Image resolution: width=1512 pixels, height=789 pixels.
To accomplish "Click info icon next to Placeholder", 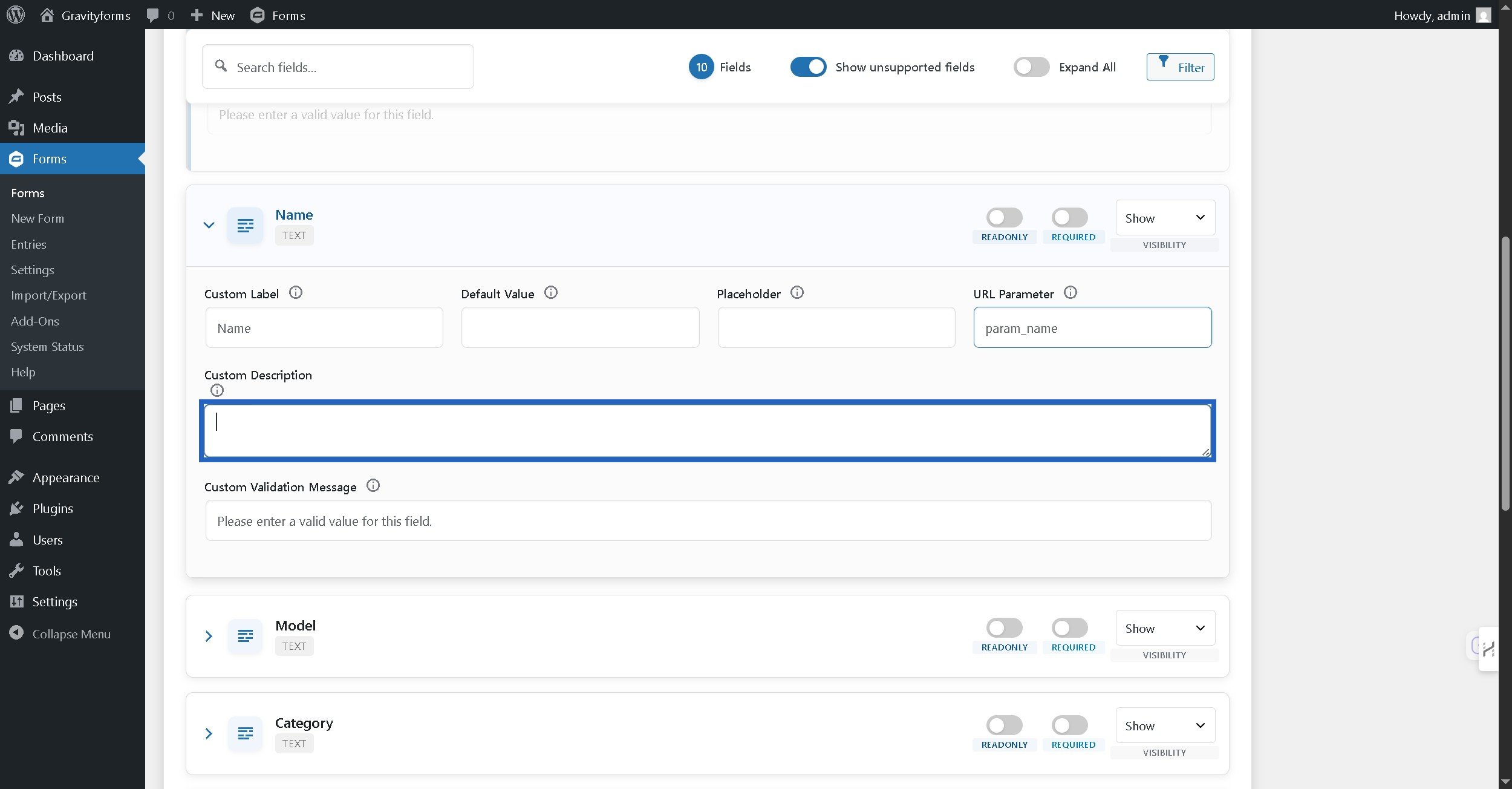I will coord(797,293).
